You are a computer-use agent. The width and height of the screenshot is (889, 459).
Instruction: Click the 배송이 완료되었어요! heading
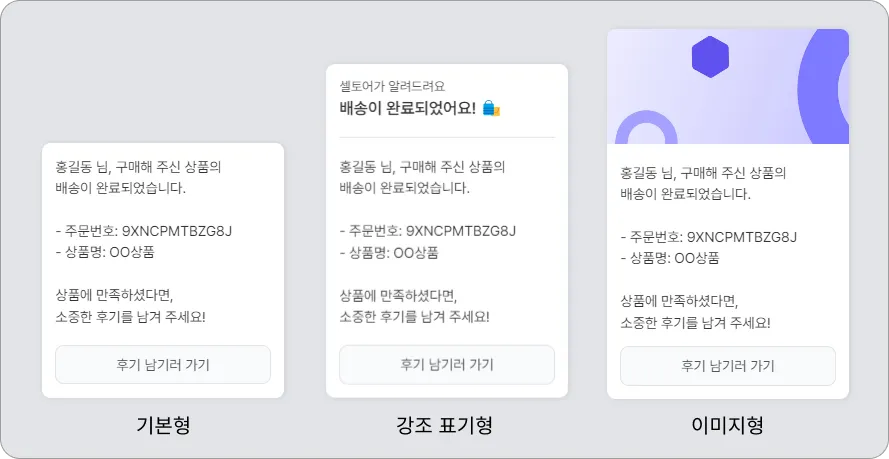tap(408, 108)
